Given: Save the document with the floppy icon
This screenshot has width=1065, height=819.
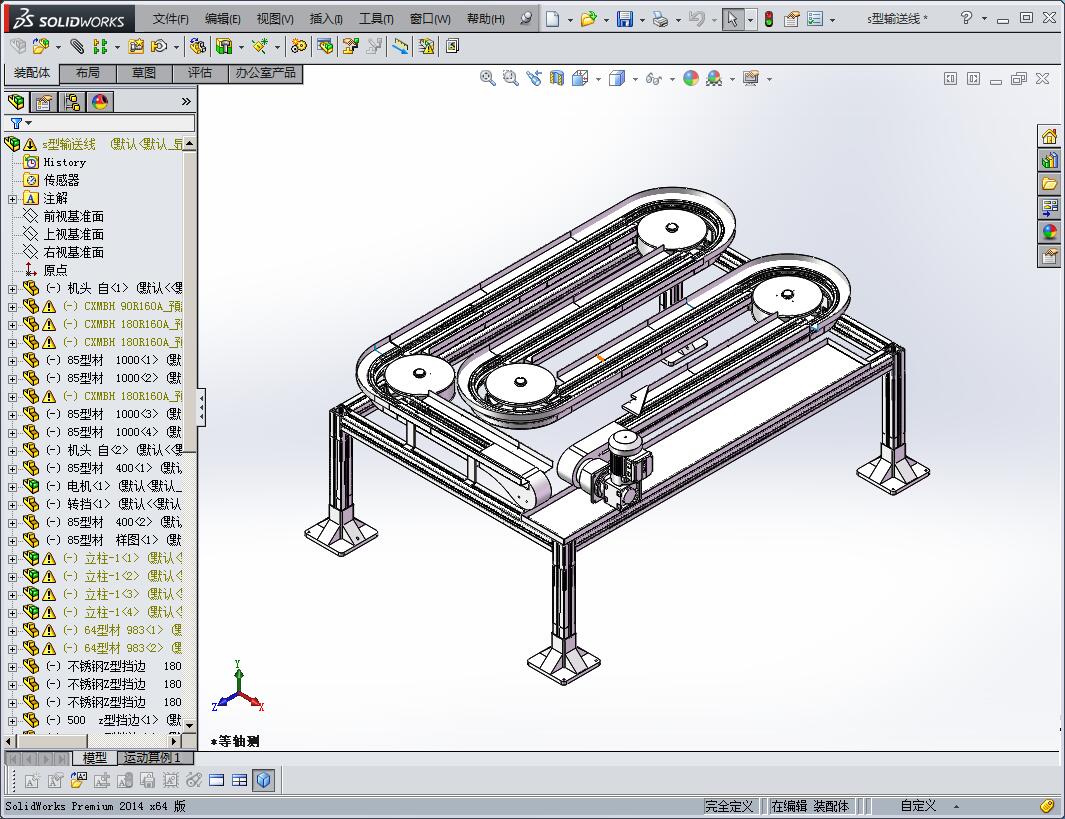Looking at the screenshot, I should [624, 19].
